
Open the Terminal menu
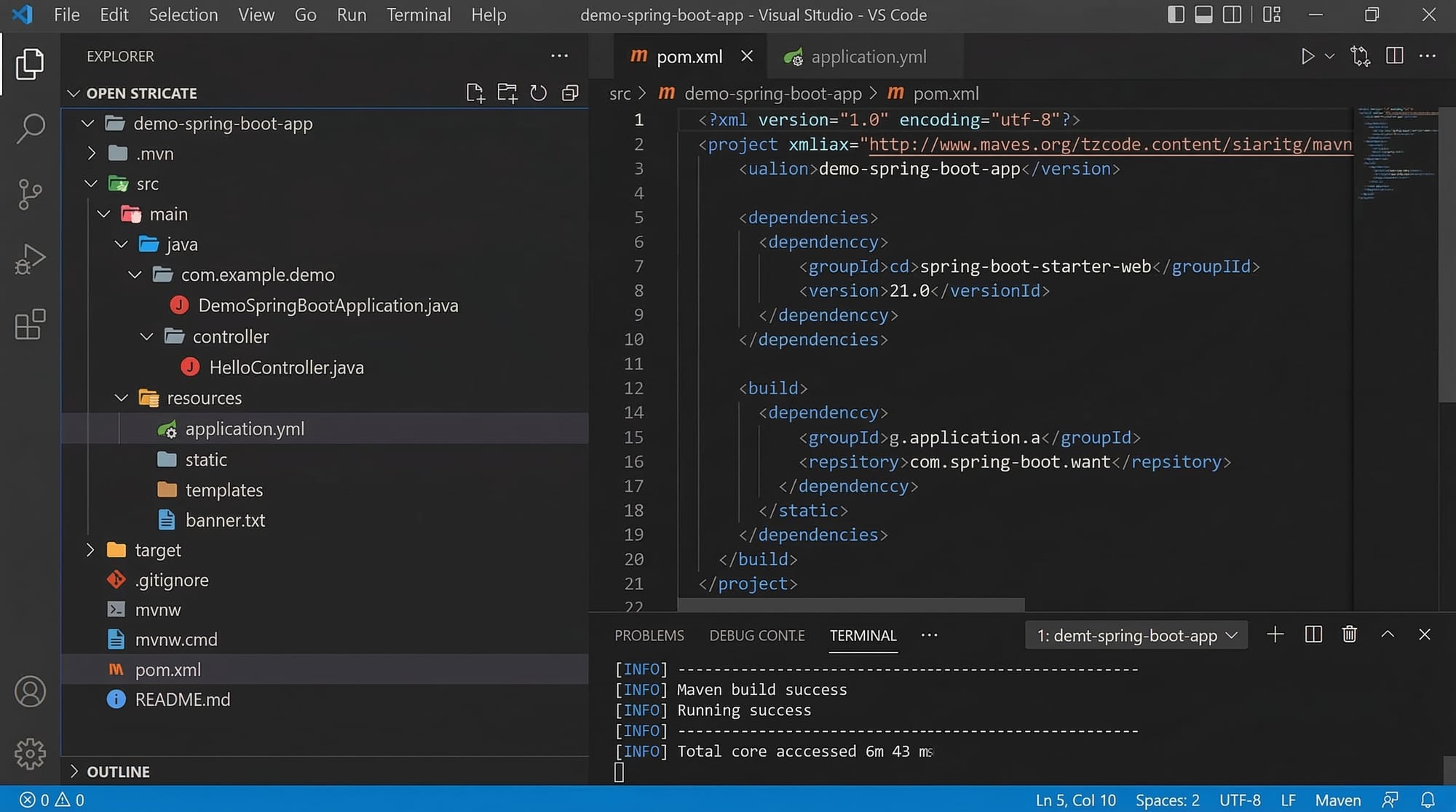pyautogui.click(x=418, y=15)
